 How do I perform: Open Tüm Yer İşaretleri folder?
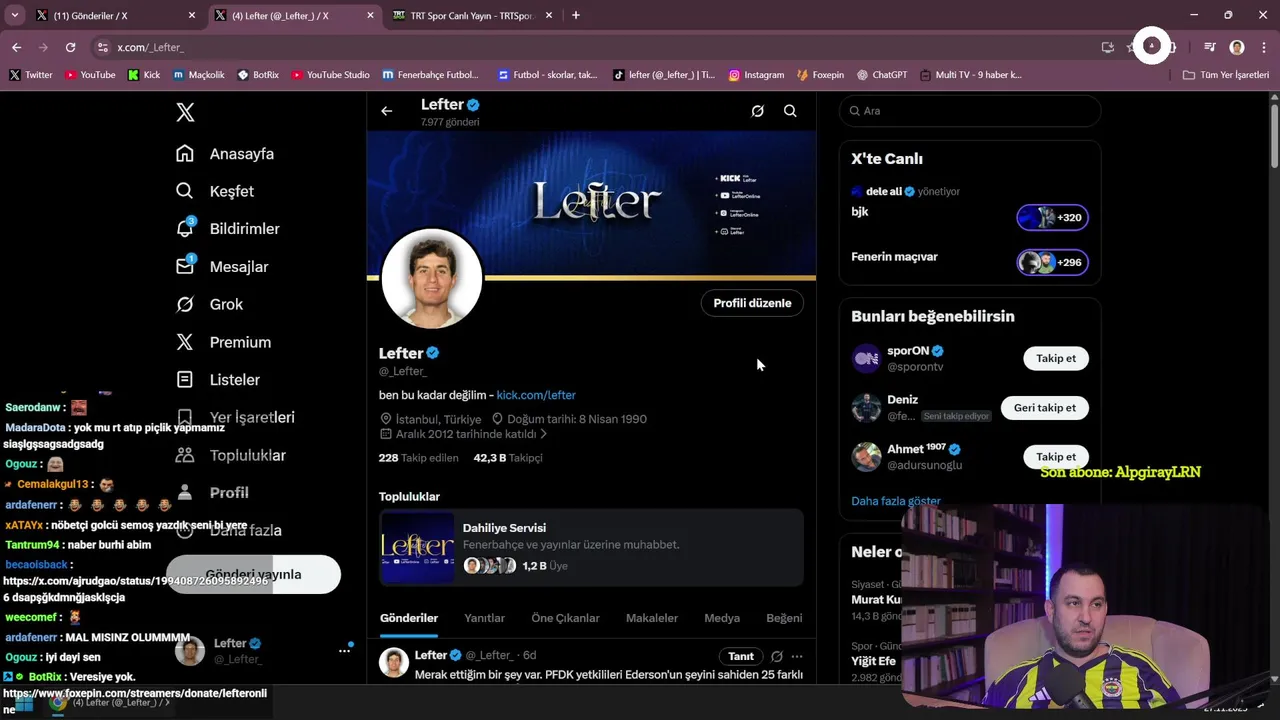click(x=1226, y=75)
